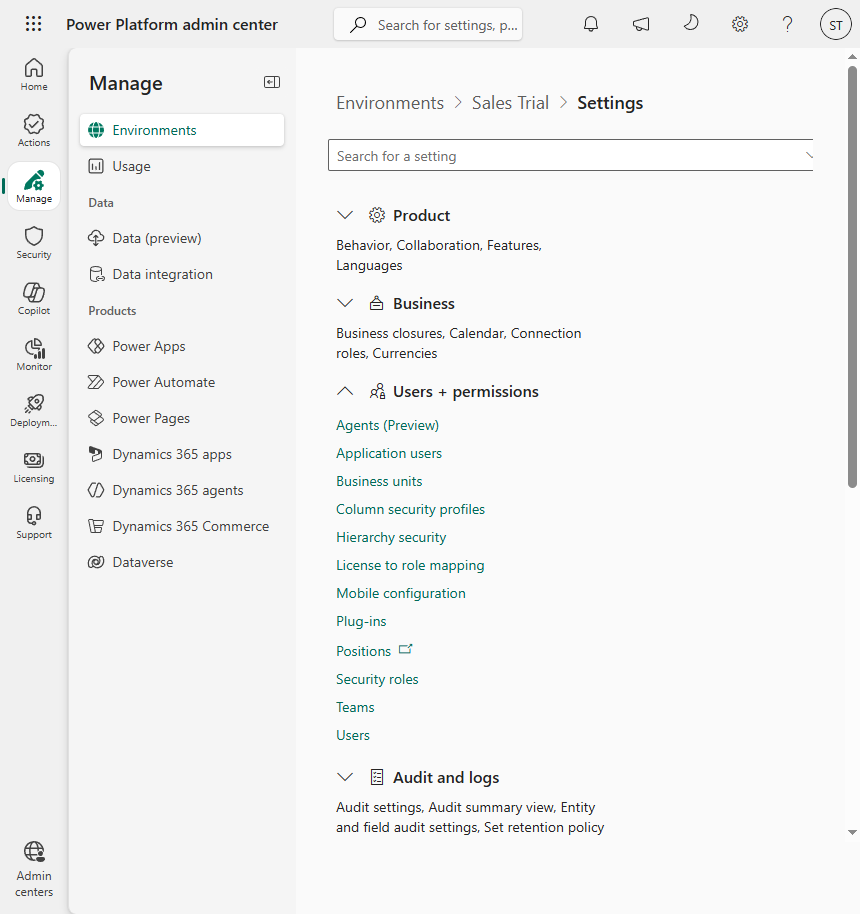Viewport: 860px width, 914px height.
Task: Open Licensing in the left rail
Action: point(34,466)
